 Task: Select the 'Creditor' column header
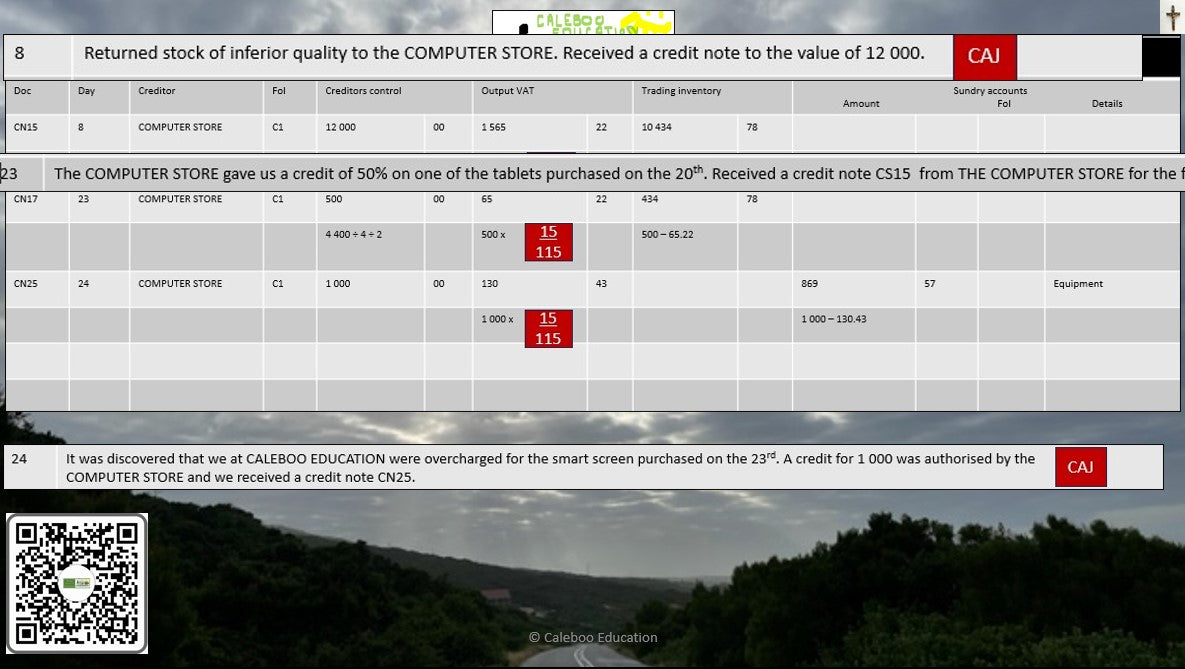click(x=156, y=91)
